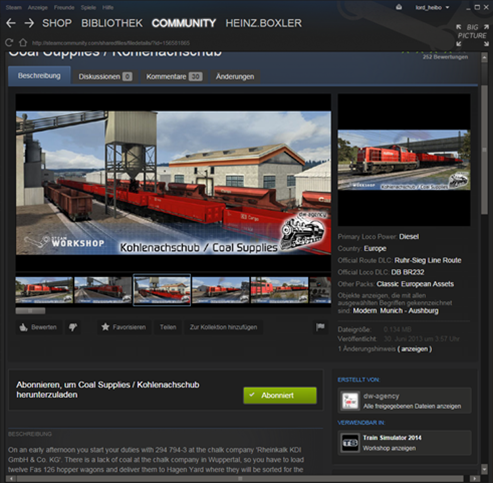Click Zur Kollektion hinzufügen button
Viewport: 493px width, 483px height.
[223, 327]
